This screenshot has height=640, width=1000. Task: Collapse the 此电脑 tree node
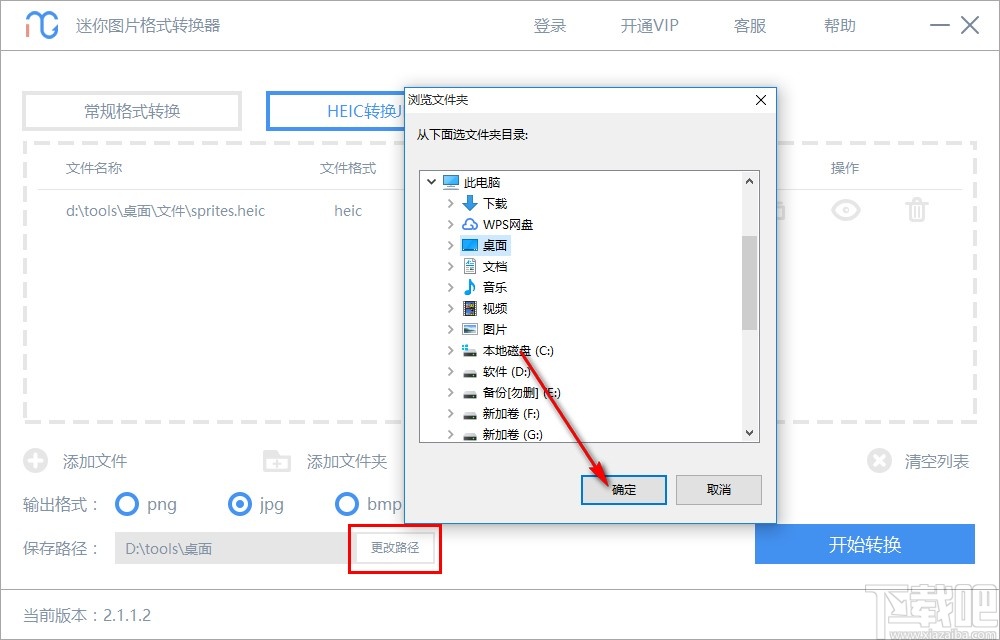(x=432, y=181)
